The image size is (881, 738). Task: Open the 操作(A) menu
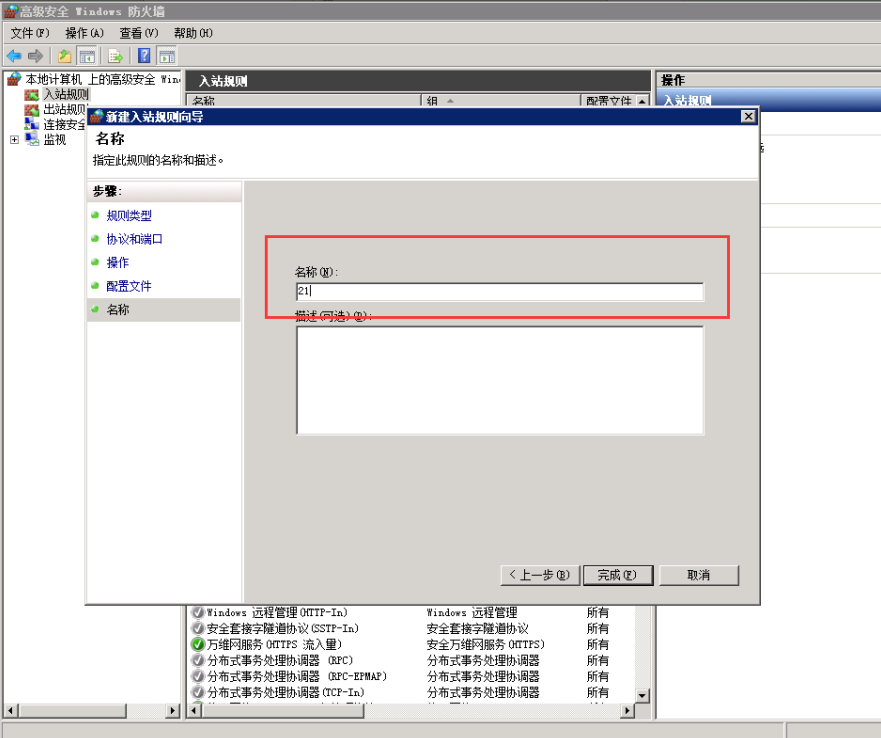pos(84,33)
